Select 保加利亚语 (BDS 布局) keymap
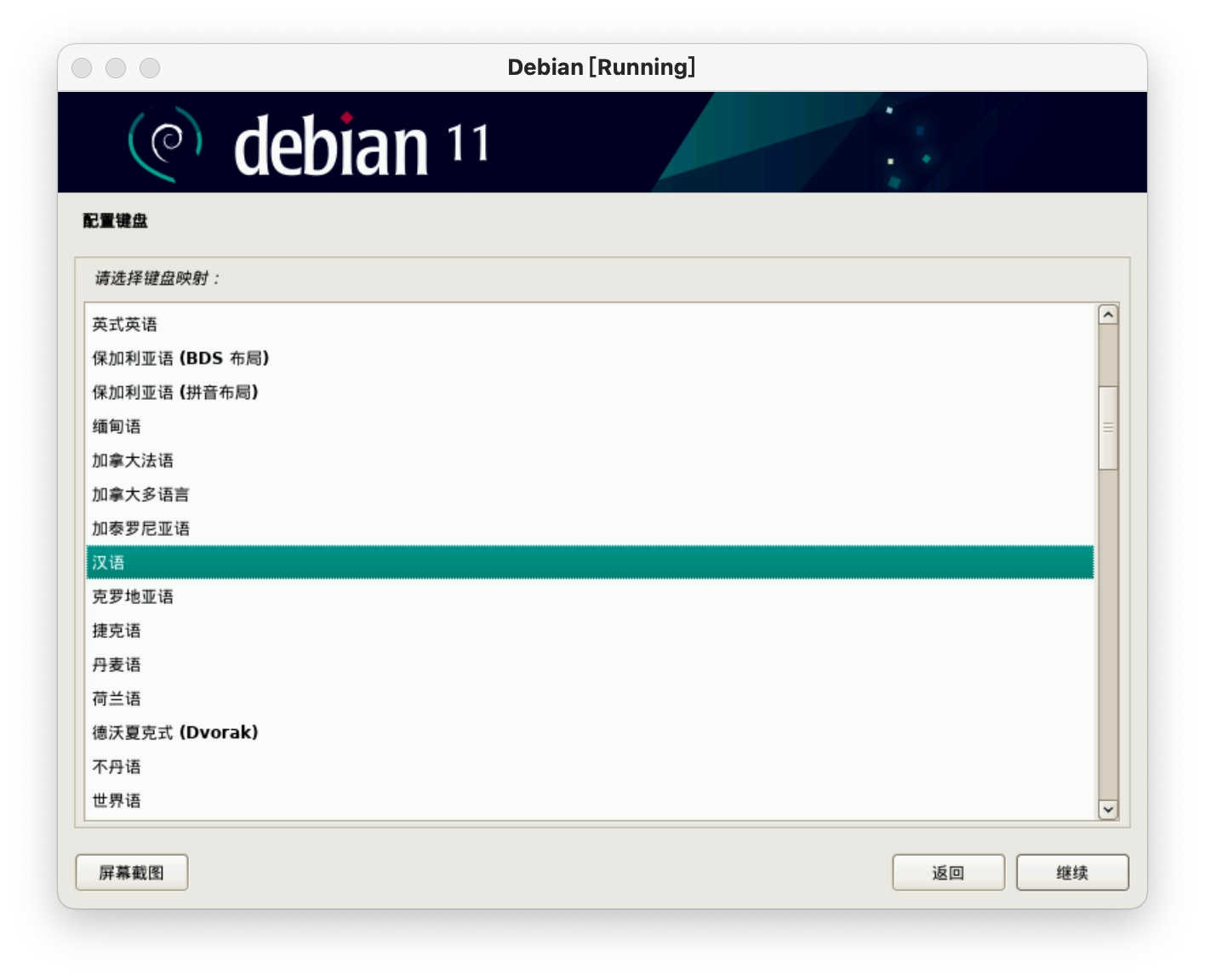The height and width of the screenshot is (980, 1205). click(590, 358)
